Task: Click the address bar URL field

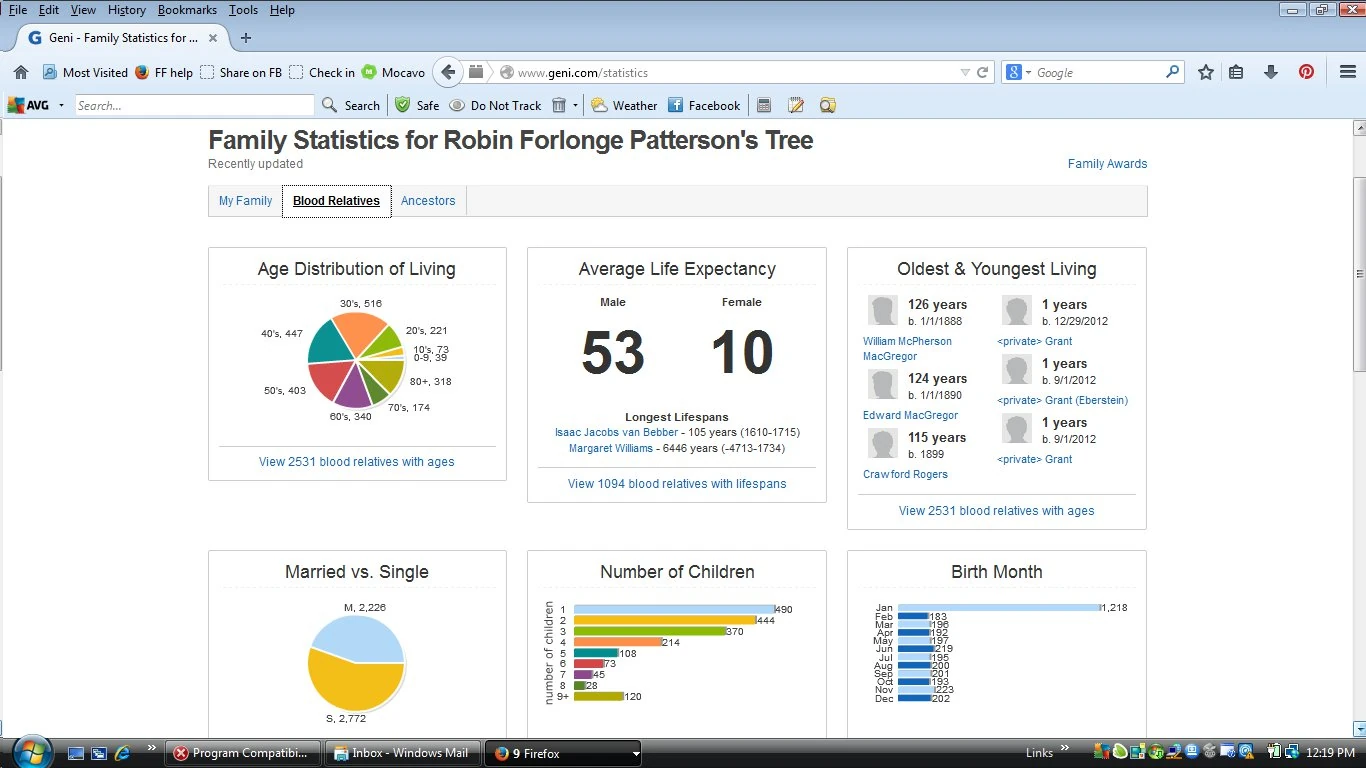Action: (x=735, y=72)
